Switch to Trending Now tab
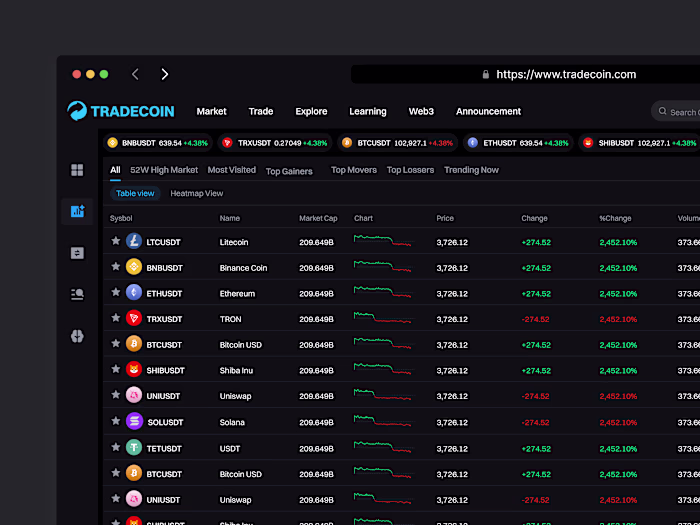 (x=471, y=170)
